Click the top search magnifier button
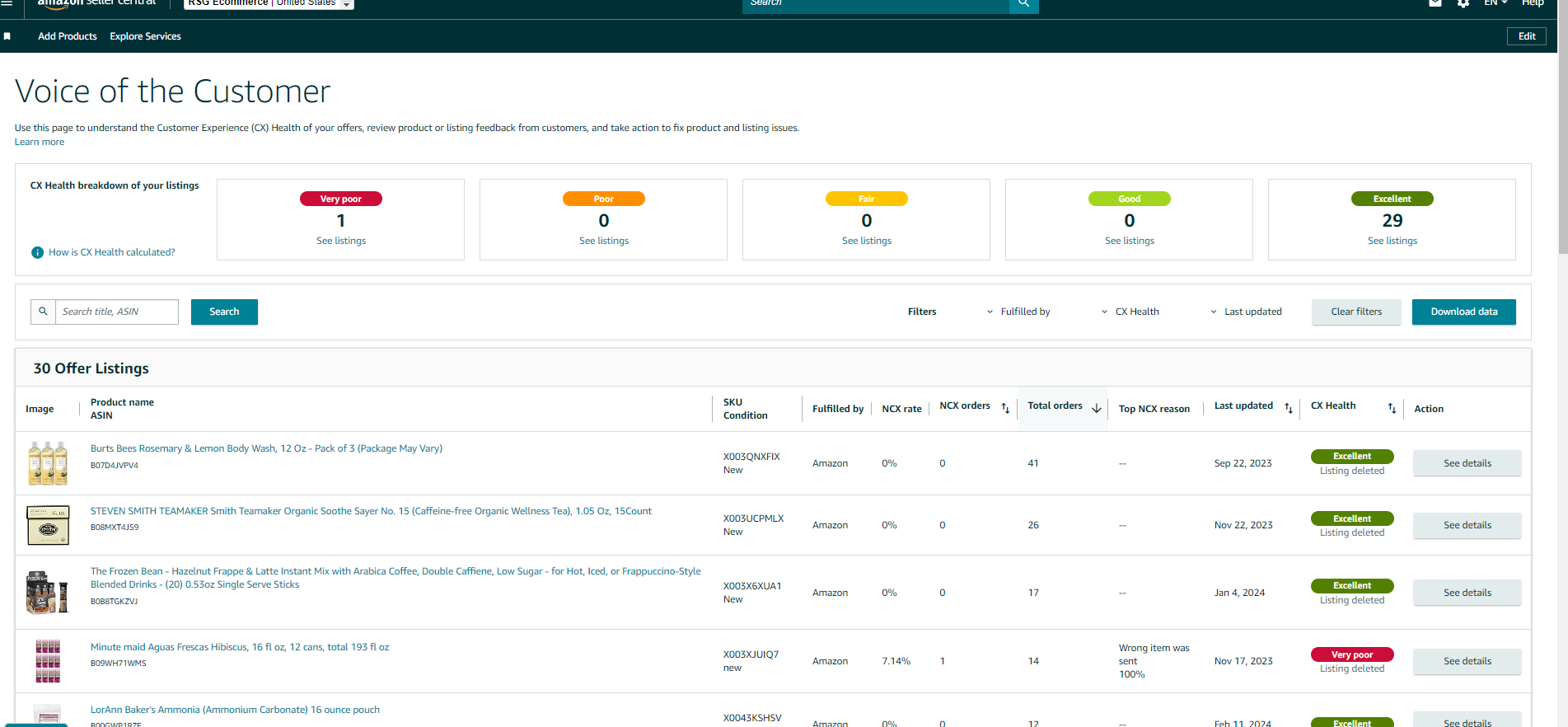The height and width of the screenshot is (727, 1568). click(1023, 5)
